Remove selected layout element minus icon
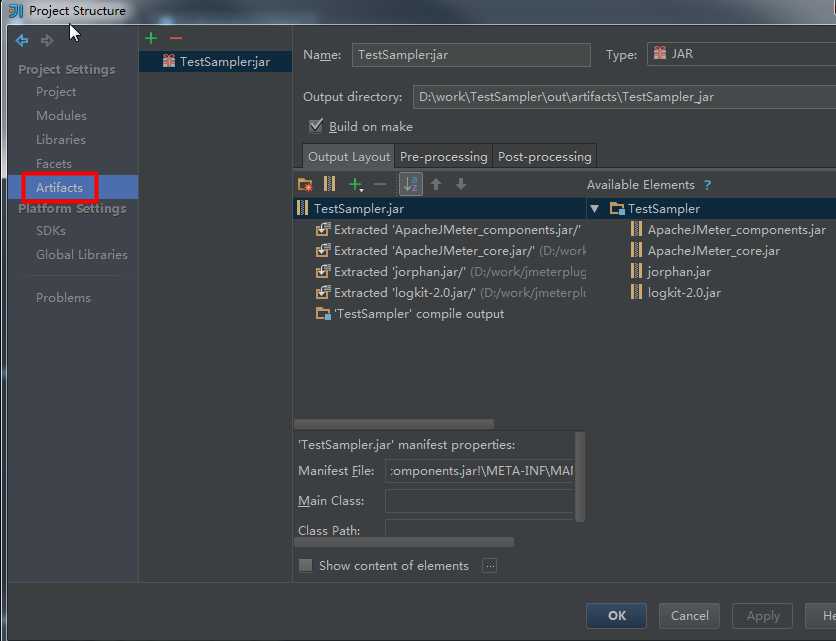This screenshot has width=836, height=641. 380,185
